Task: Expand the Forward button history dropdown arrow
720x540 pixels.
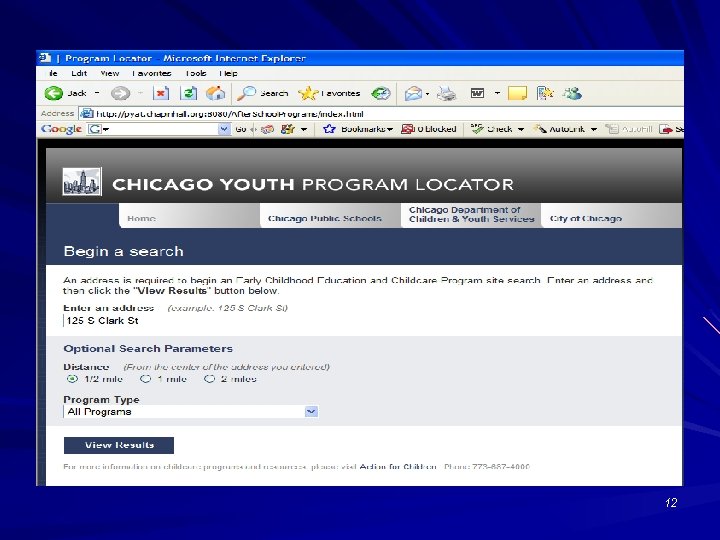Action: [x=141, y=93]
